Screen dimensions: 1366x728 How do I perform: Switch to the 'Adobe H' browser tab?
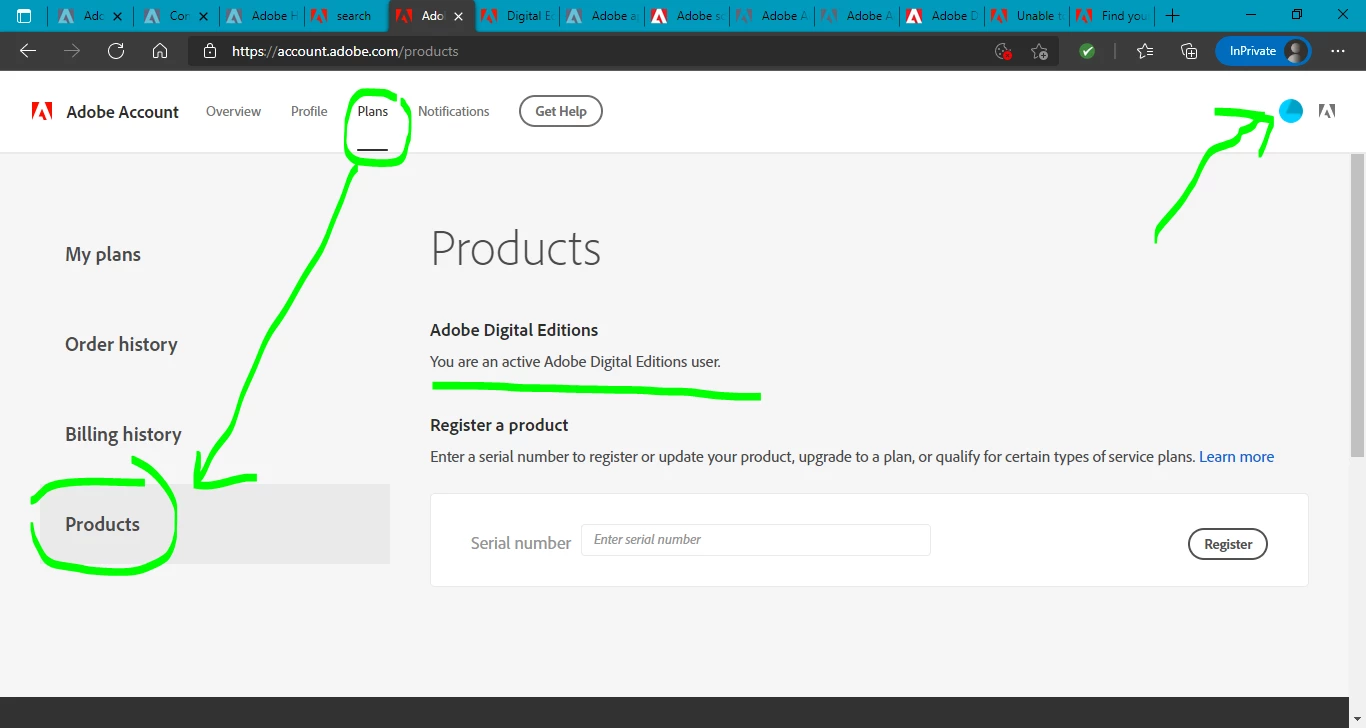260,16
